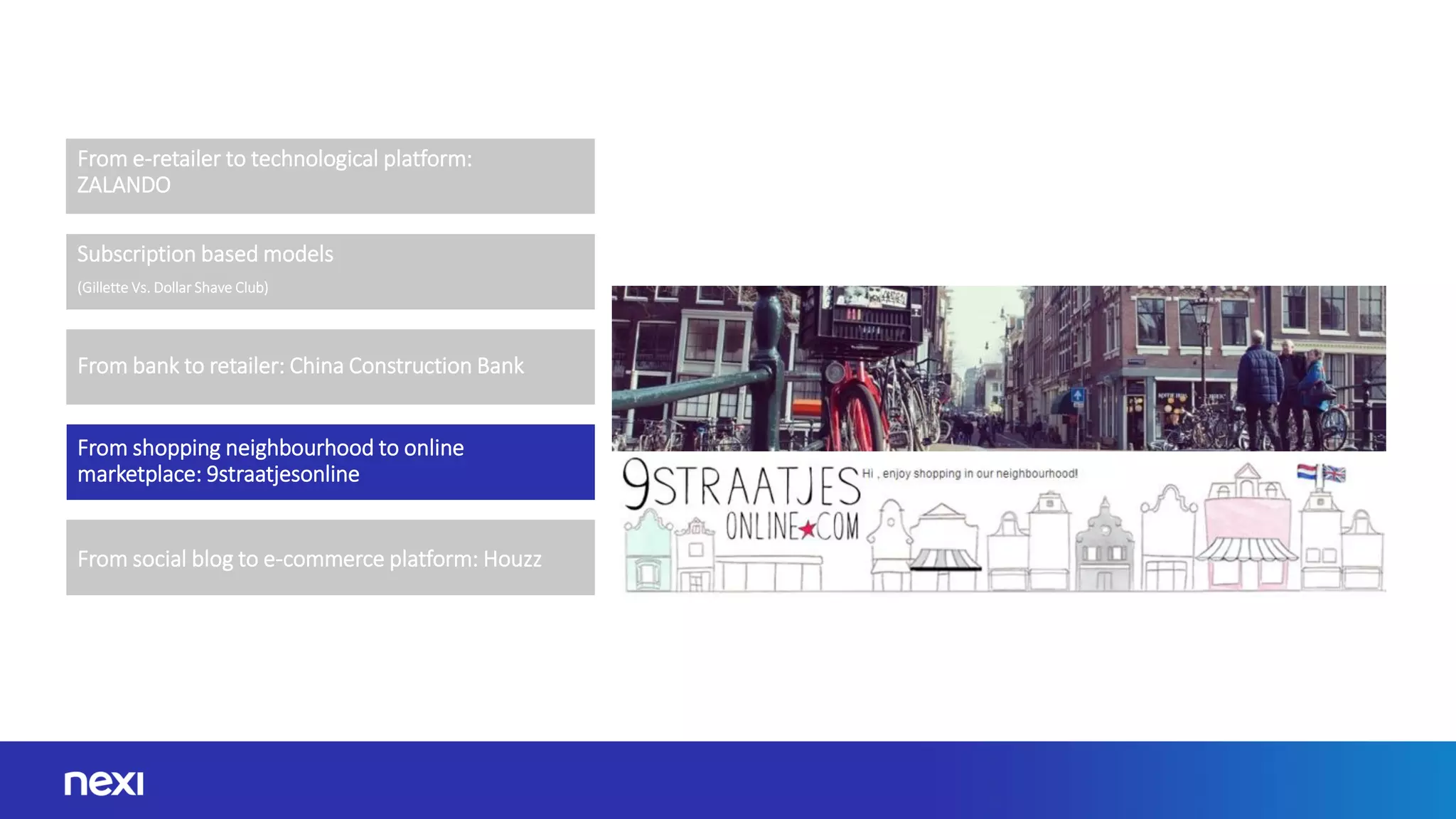Click the nexi logo in footer

[x=104, y=783]
